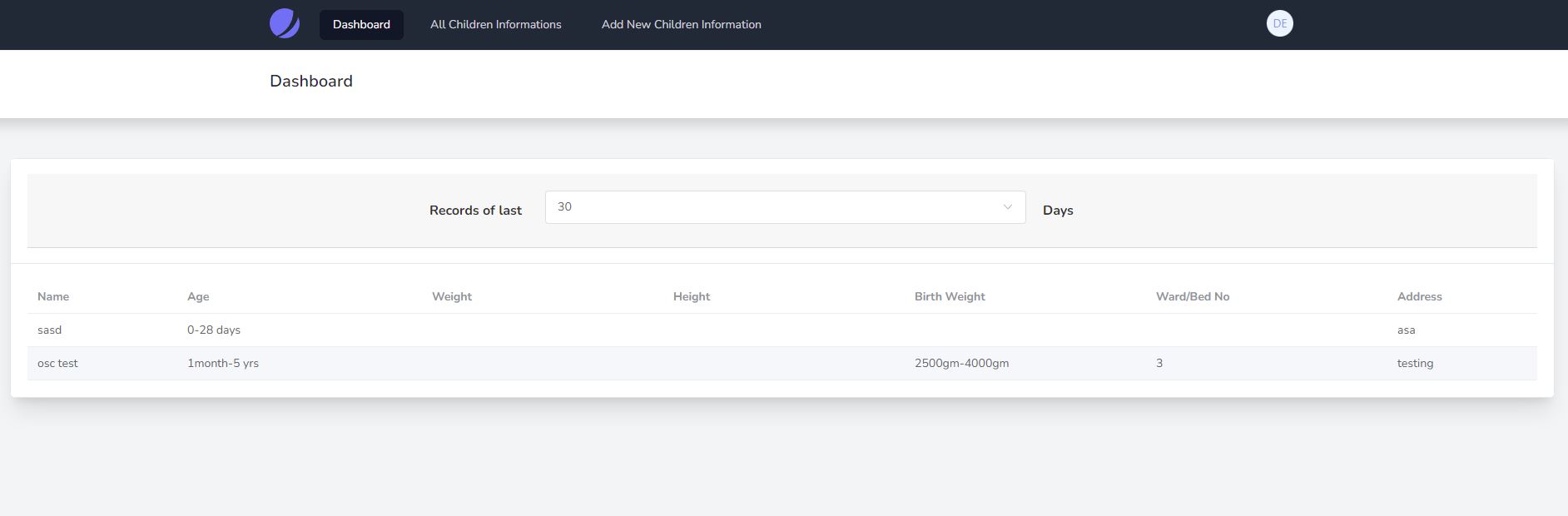Click the Birth Weight column header
This screenshot has width=1568, height=516.
click(x=950, y=297)
